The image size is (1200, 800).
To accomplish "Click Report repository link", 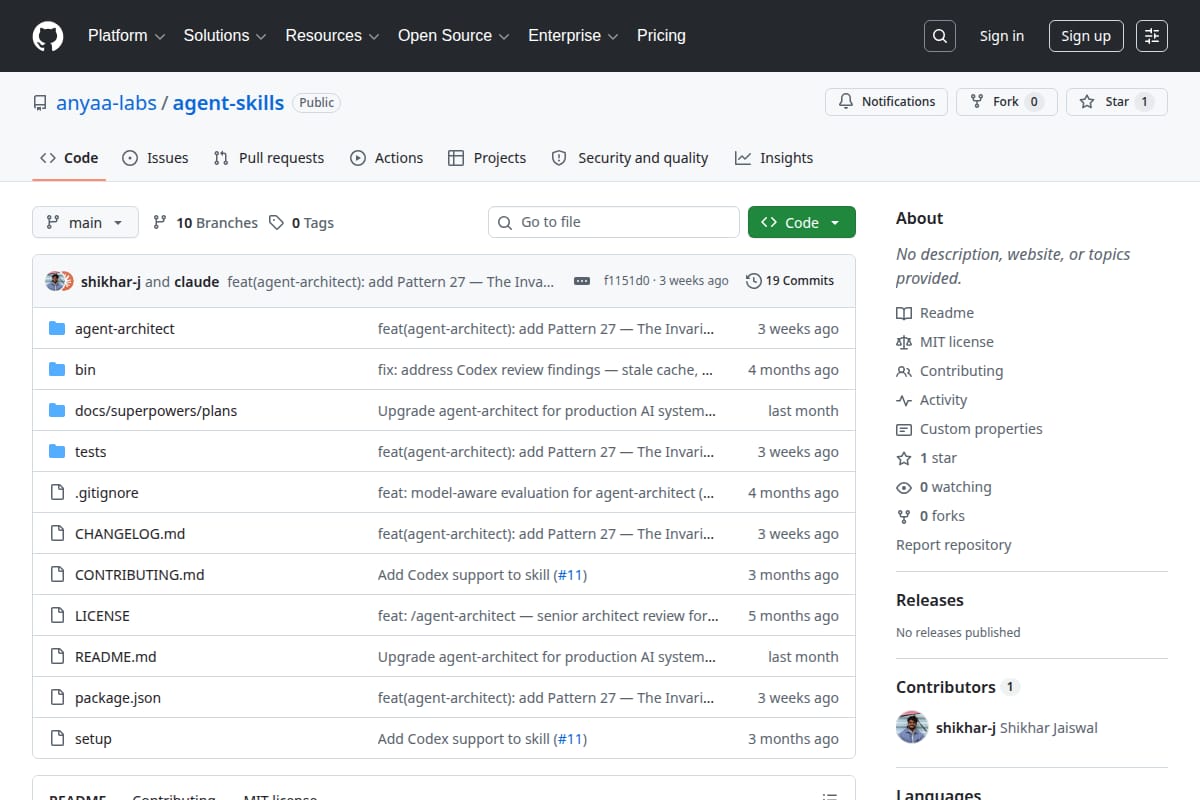I will click(x=953, y=545).
